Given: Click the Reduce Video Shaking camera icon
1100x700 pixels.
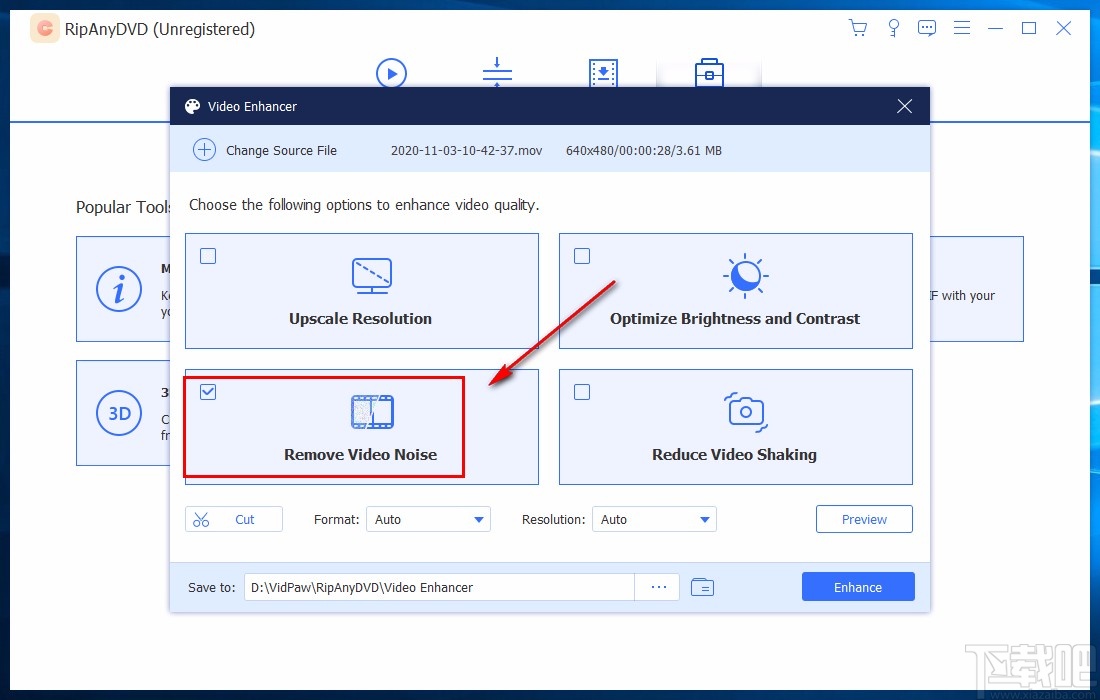Looking at the screenshot, I should (745, 412).
